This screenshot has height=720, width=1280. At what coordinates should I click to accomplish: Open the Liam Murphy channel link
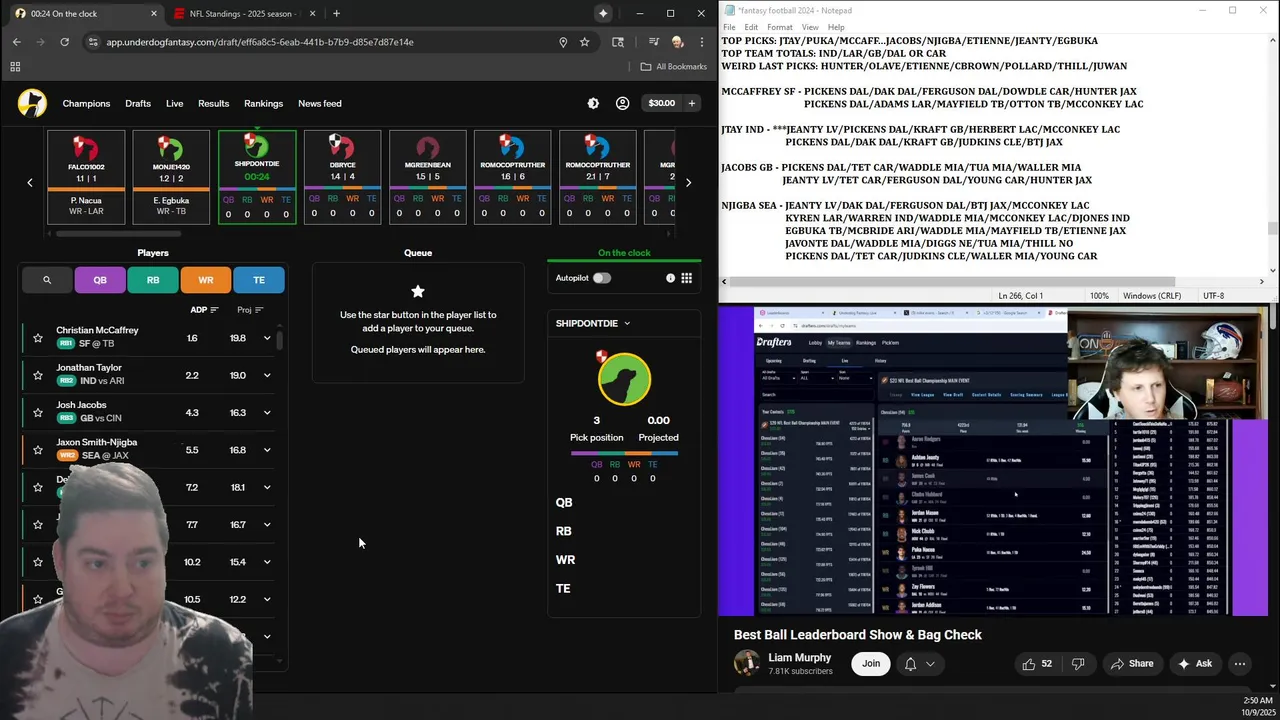pyautogui.click(x=799, y=657)
